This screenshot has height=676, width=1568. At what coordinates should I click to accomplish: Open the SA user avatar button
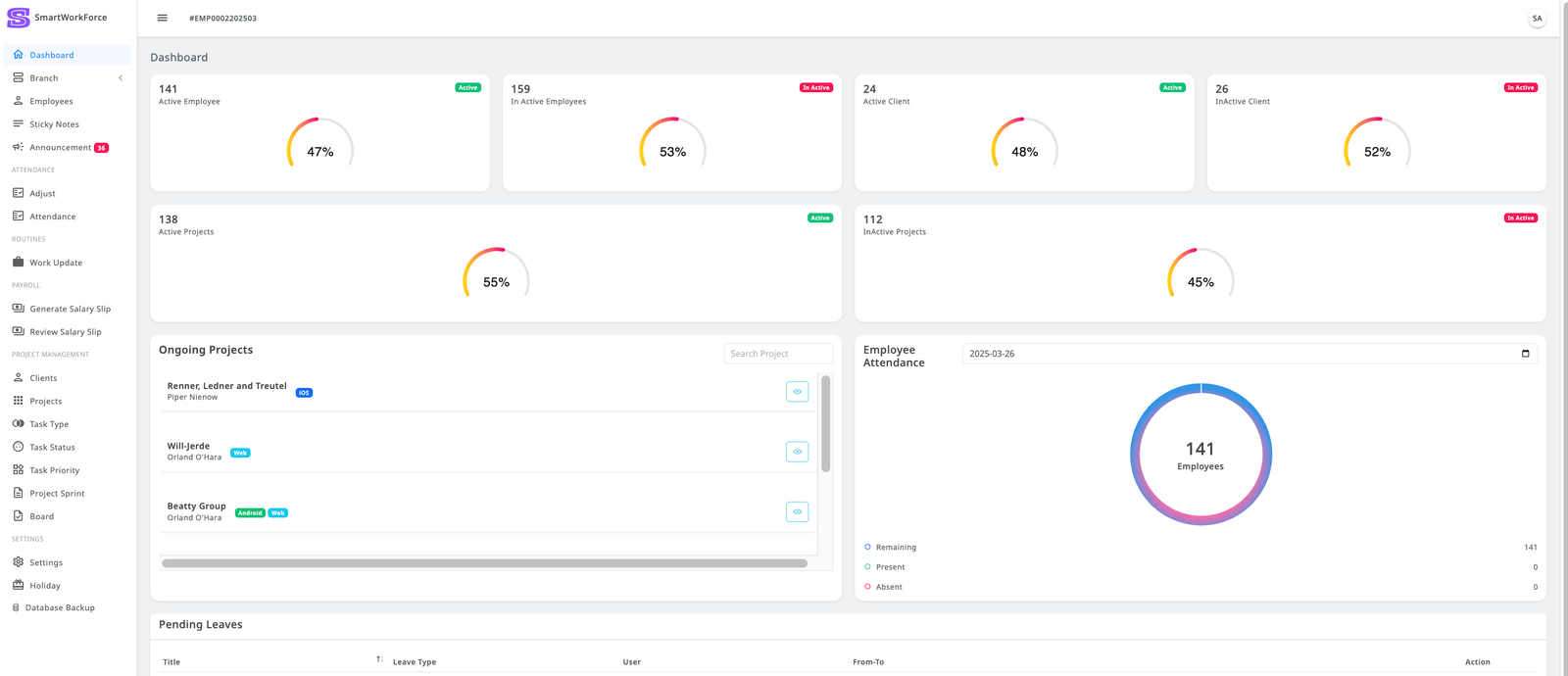pos(1537,19)
